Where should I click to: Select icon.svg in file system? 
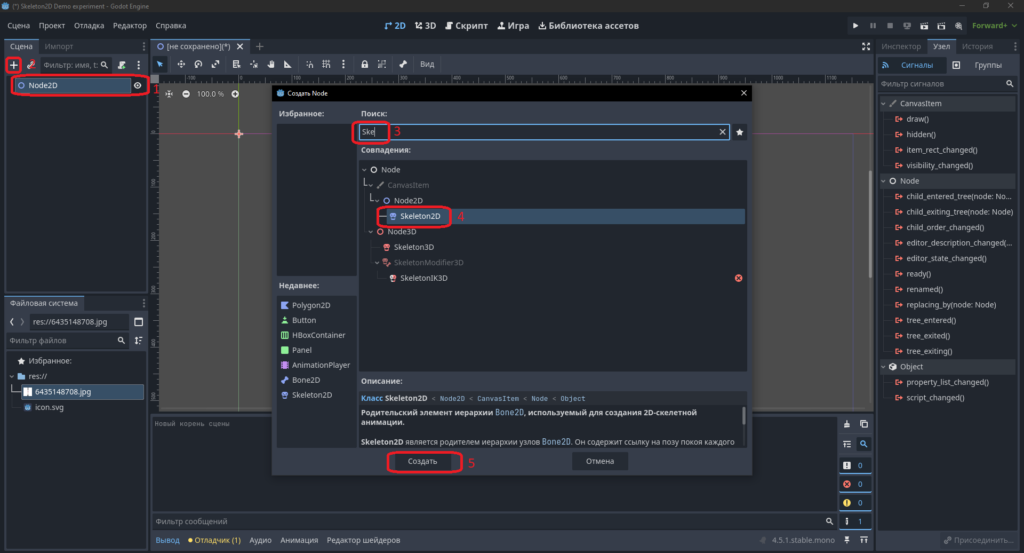pos(49,407)
